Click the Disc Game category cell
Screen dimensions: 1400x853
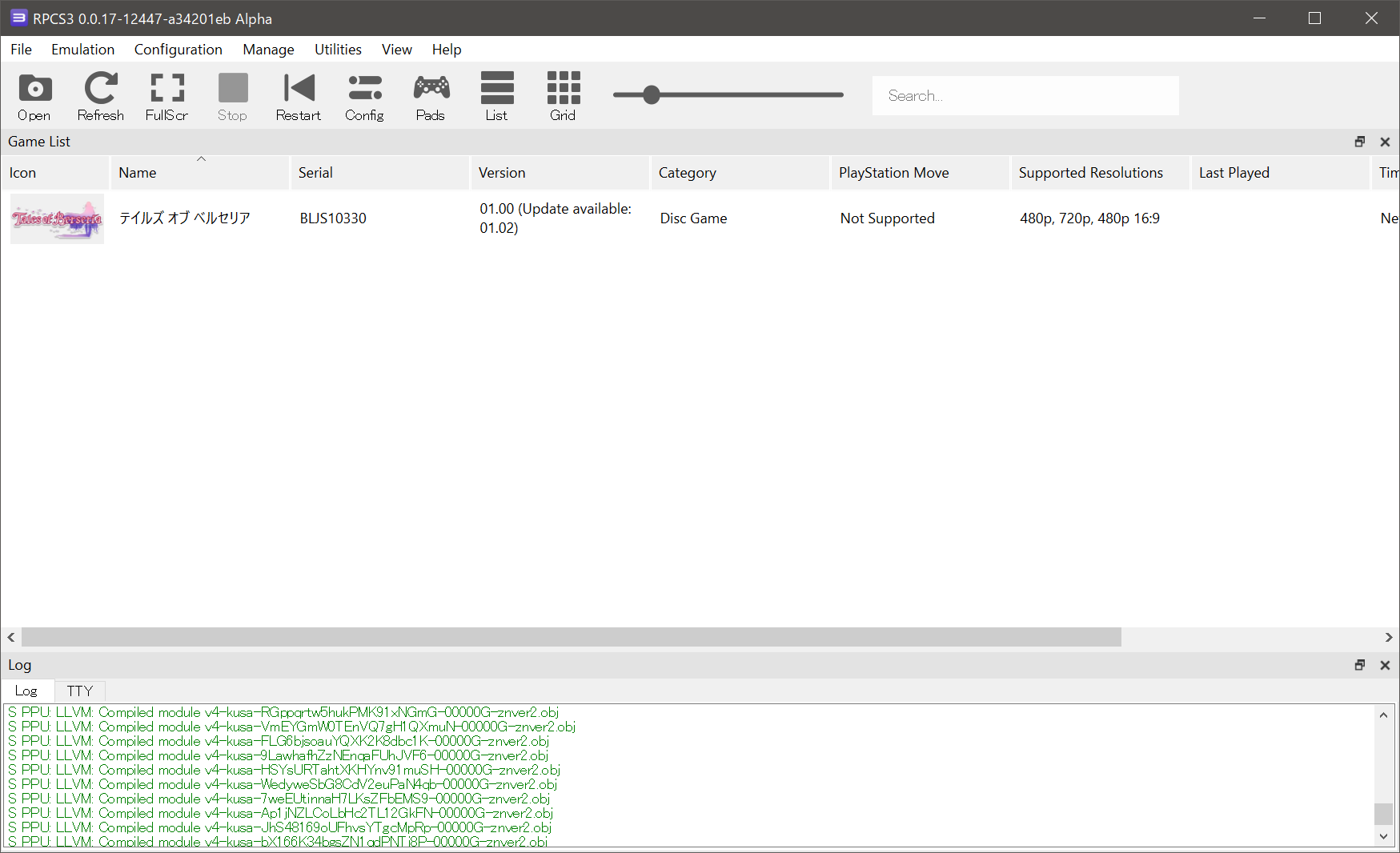click(693, 218)
